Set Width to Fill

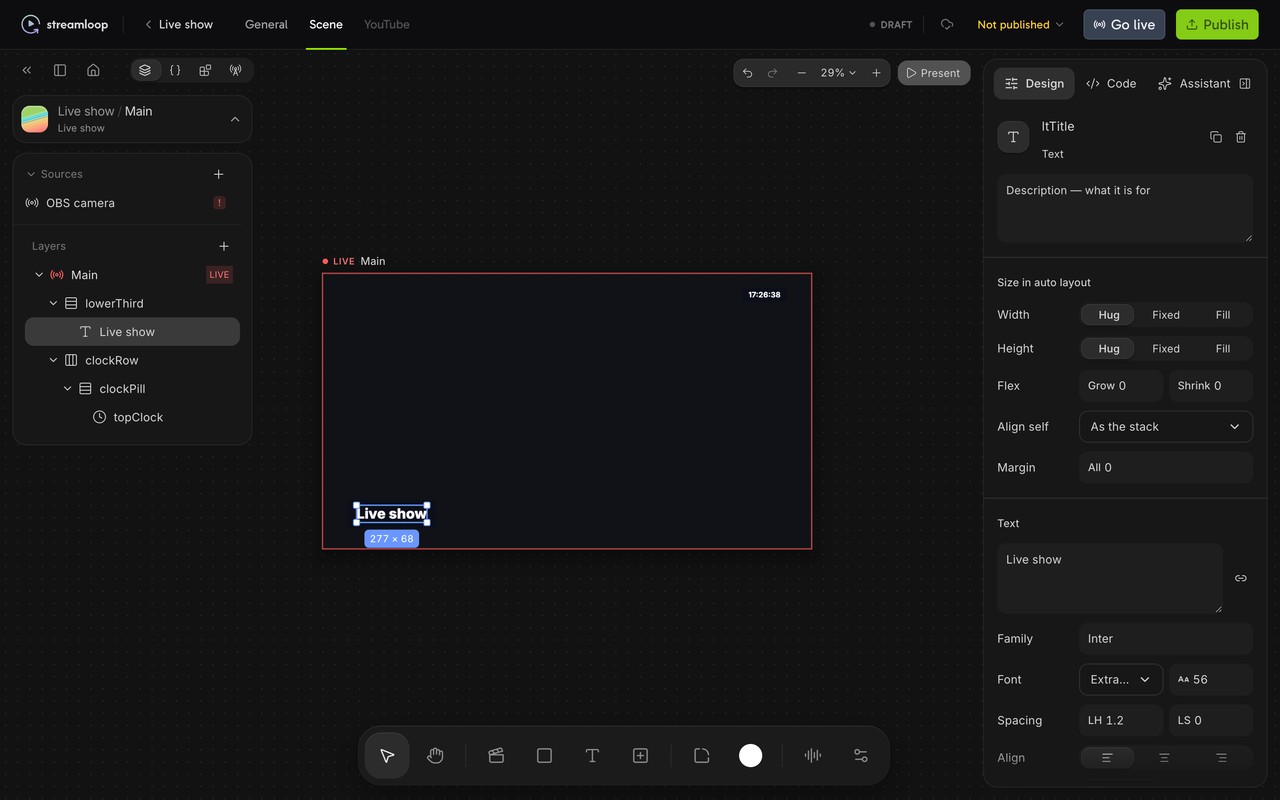[x=1223, y=315]
